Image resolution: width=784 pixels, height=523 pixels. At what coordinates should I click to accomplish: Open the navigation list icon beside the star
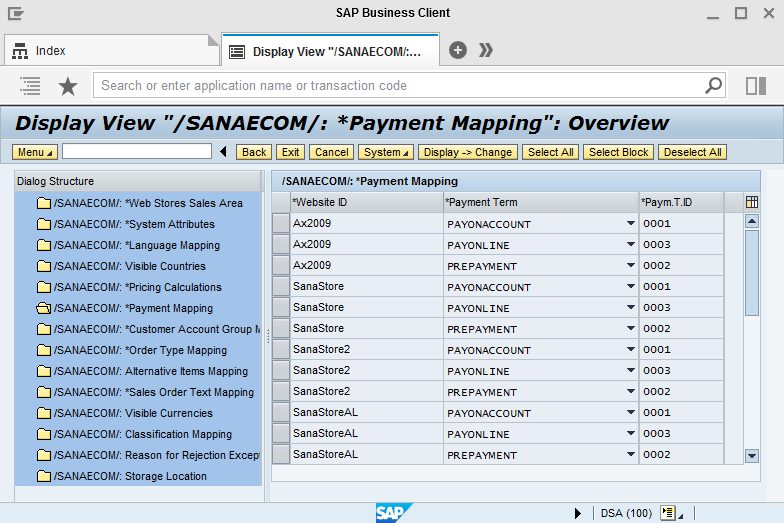[x=30, y=86]
